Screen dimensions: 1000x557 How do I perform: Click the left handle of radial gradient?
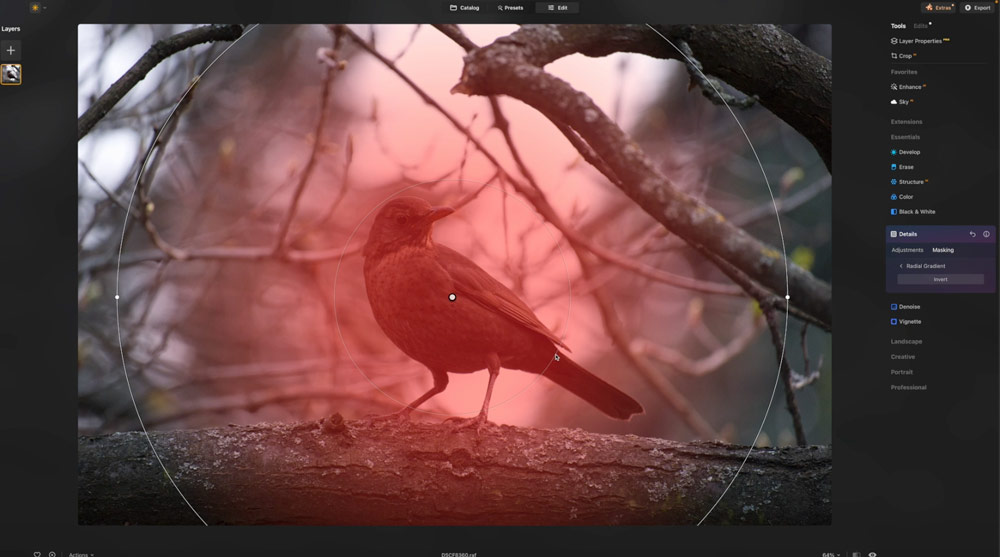(117, 297)
